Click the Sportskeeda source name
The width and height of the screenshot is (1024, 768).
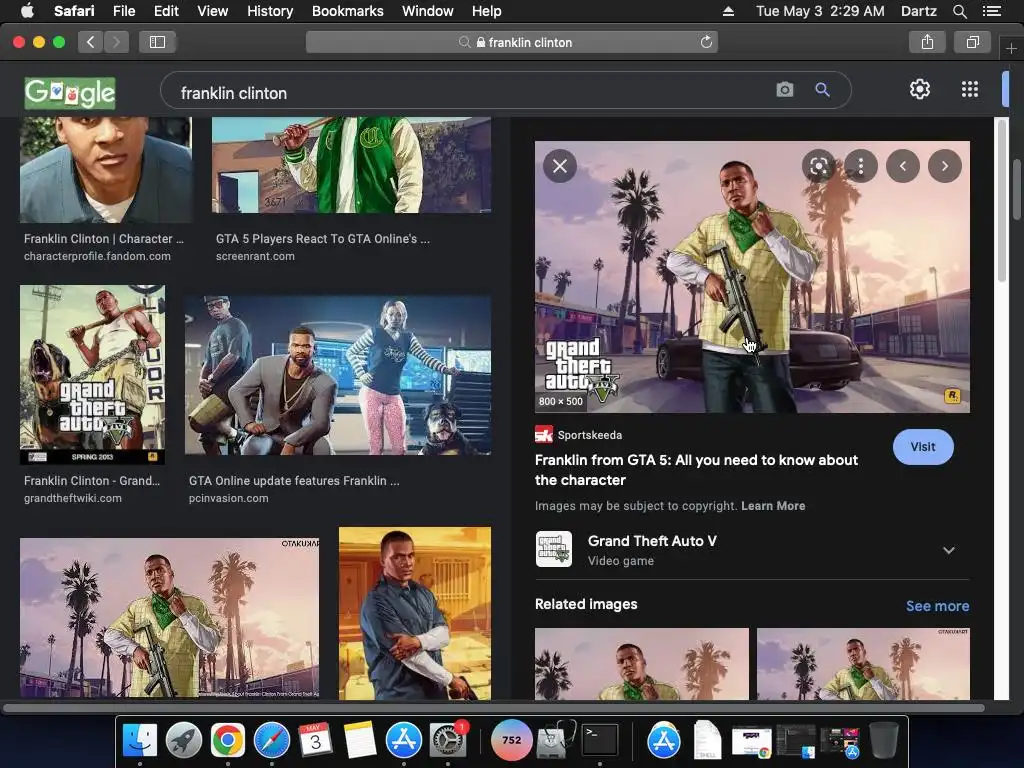pyautogui.click(x=590, y=435)
